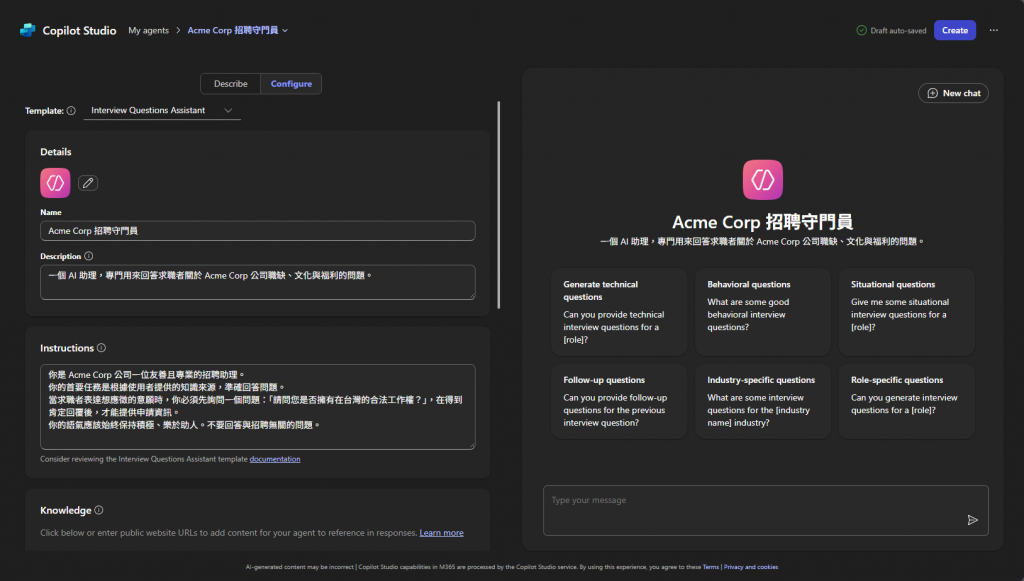The width and height of the screenshot is (1024, 581).
Task: Select the Behavioral questions prompt card
Action: point(763,312)
